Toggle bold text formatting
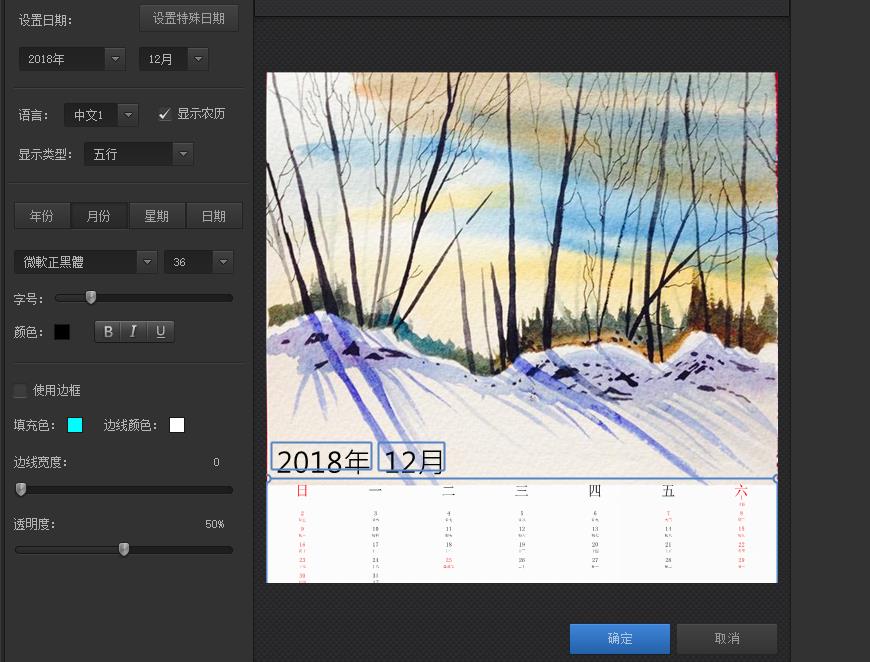The width and height of the screenshot is (870, 662). coord(108,331)
